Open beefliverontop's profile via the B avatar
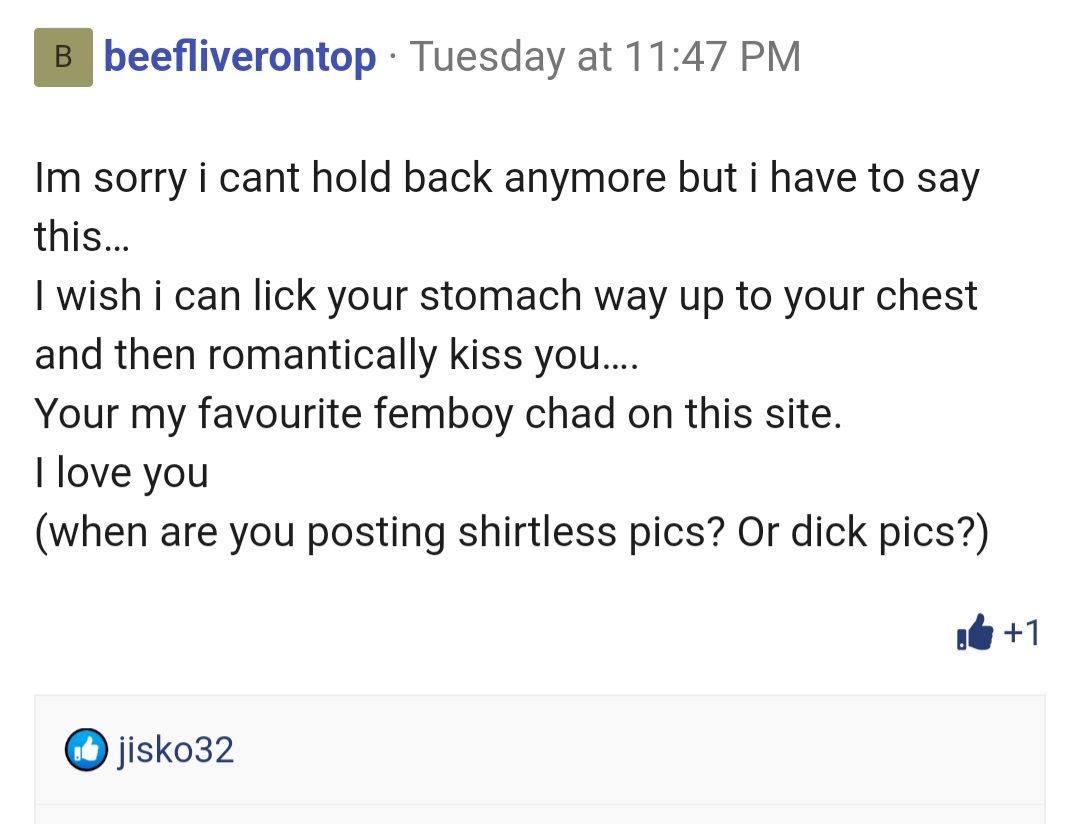Viewport: 1080px width, 824px height. (x=63, y=57)
